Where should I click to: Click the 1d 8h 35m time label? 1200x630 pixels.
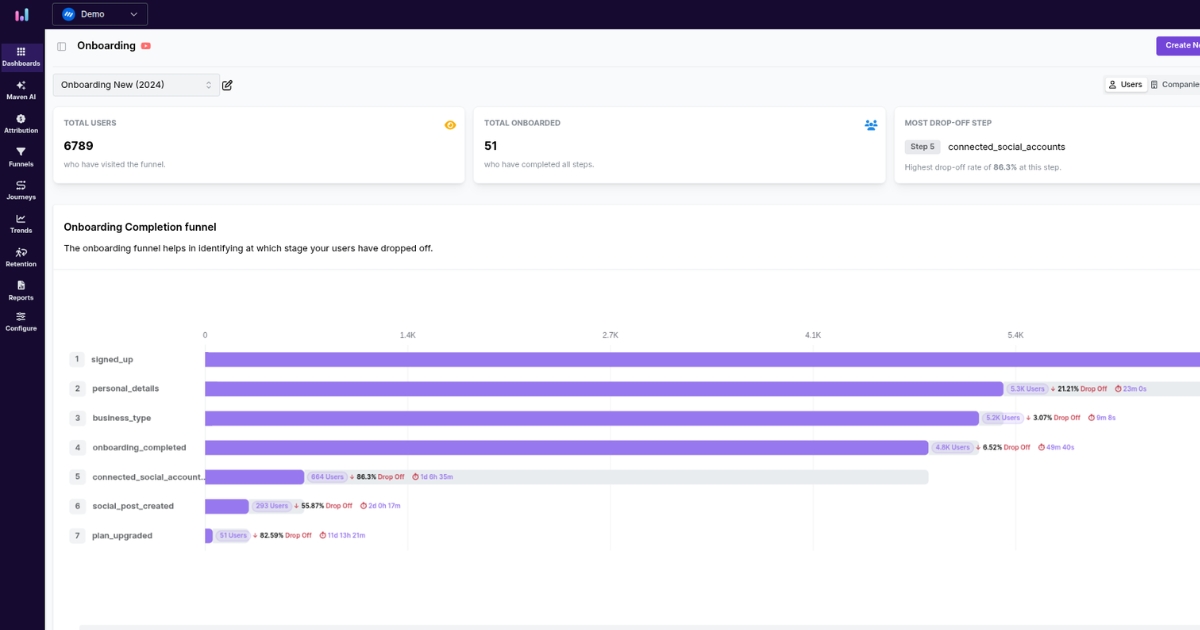pos(431,477)
